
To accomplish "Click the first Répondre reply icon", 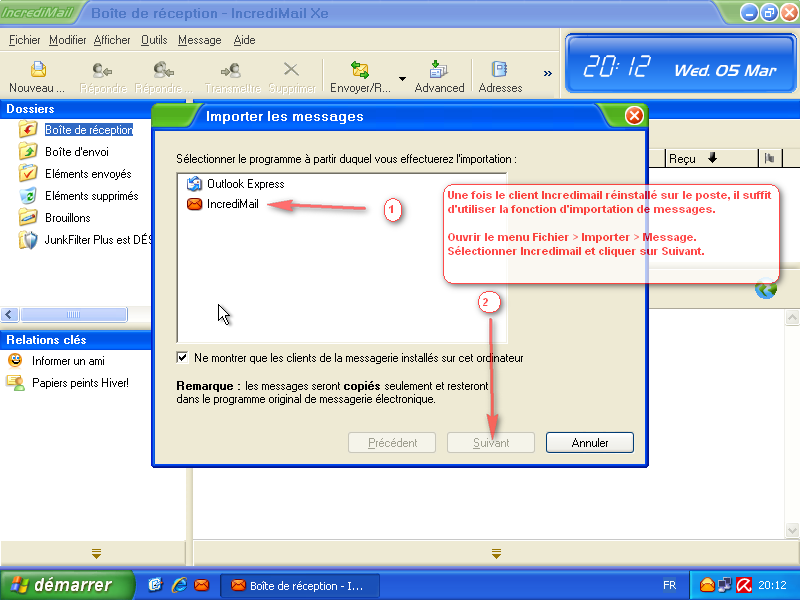I will coord(102,70).
